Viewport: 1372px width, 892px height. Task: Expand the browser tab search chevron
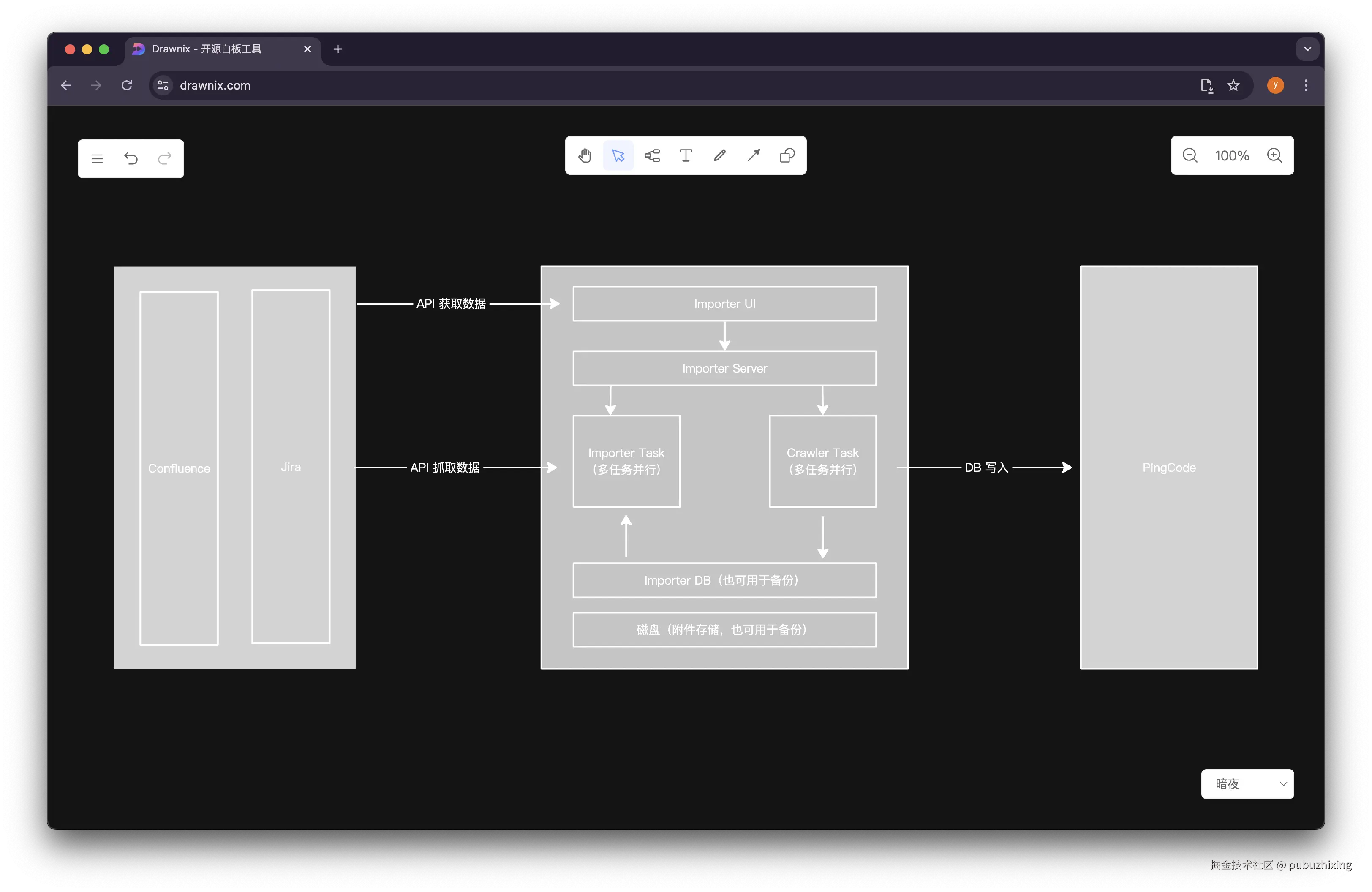[1307, 49]
